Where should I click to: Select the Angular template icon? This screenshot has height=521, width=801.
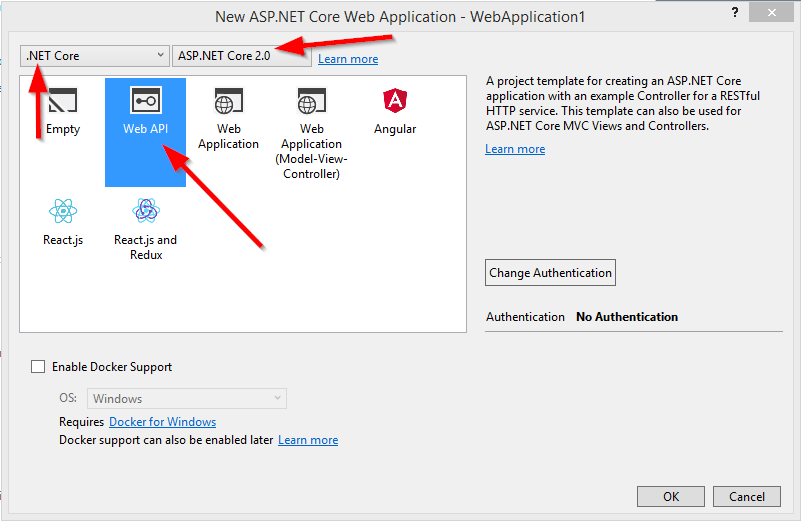[x=394, y=103]
